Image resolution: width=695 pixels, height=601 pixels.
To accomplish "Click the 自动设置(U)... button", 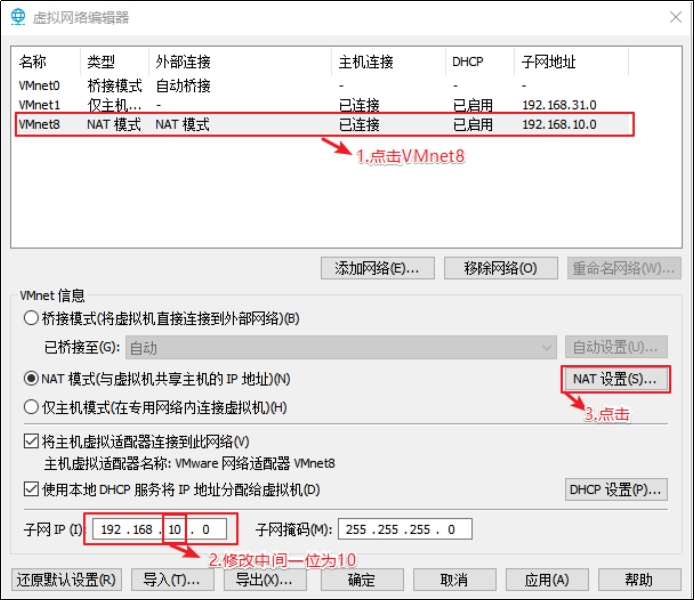I will 616,347.
